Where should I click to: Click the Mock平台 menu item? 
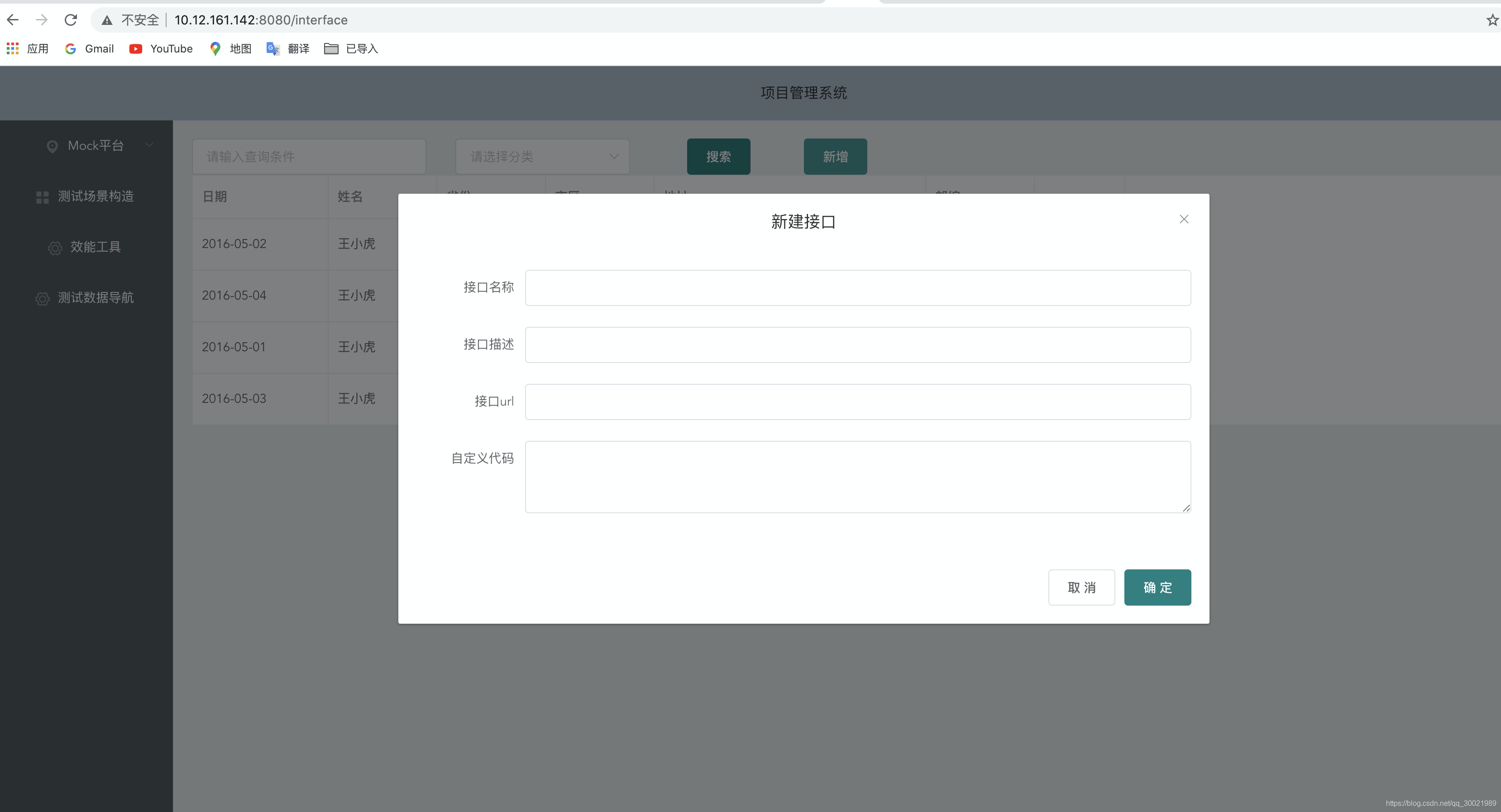point(89,145)
